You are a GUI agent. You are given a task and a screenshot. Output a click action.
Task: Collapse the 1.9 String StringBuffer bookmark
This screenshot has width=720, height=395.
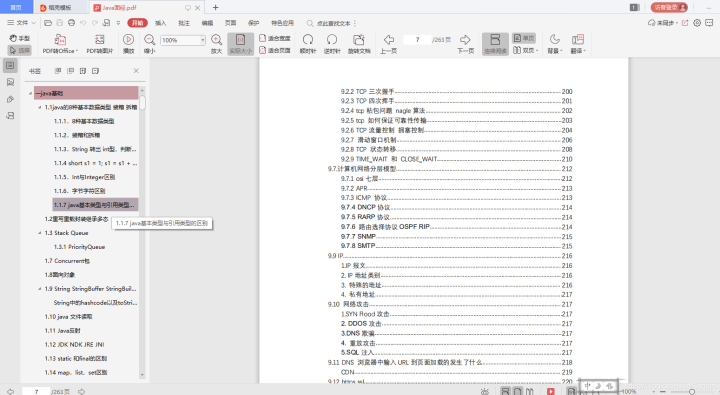[x=39, y=289]
